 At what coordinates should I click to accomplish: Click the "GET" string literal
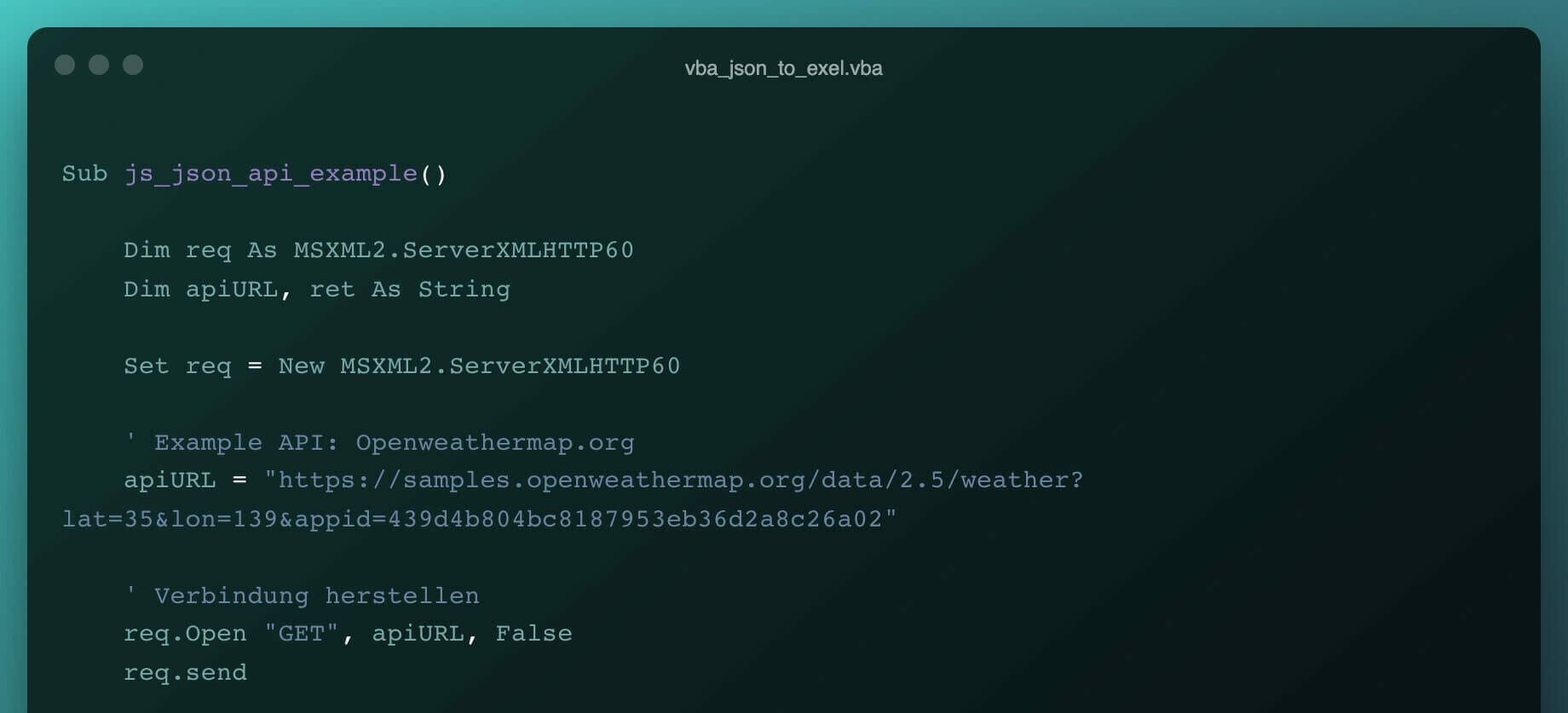(301, 634)
